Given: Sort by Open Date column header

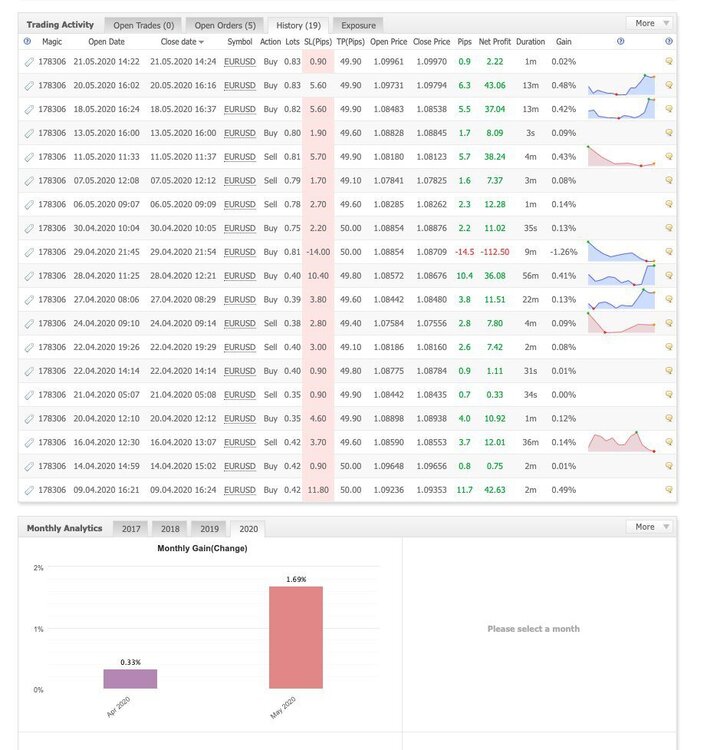Looking at the screenshot, I should (x=106, y=42).
